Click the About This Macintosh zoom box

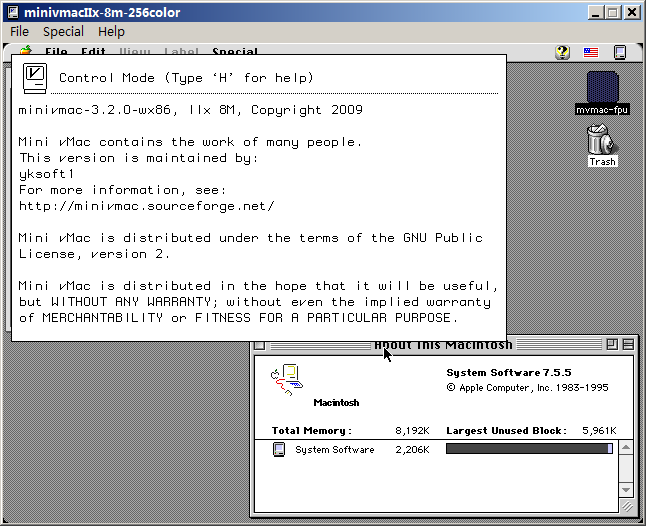(612, 344)
